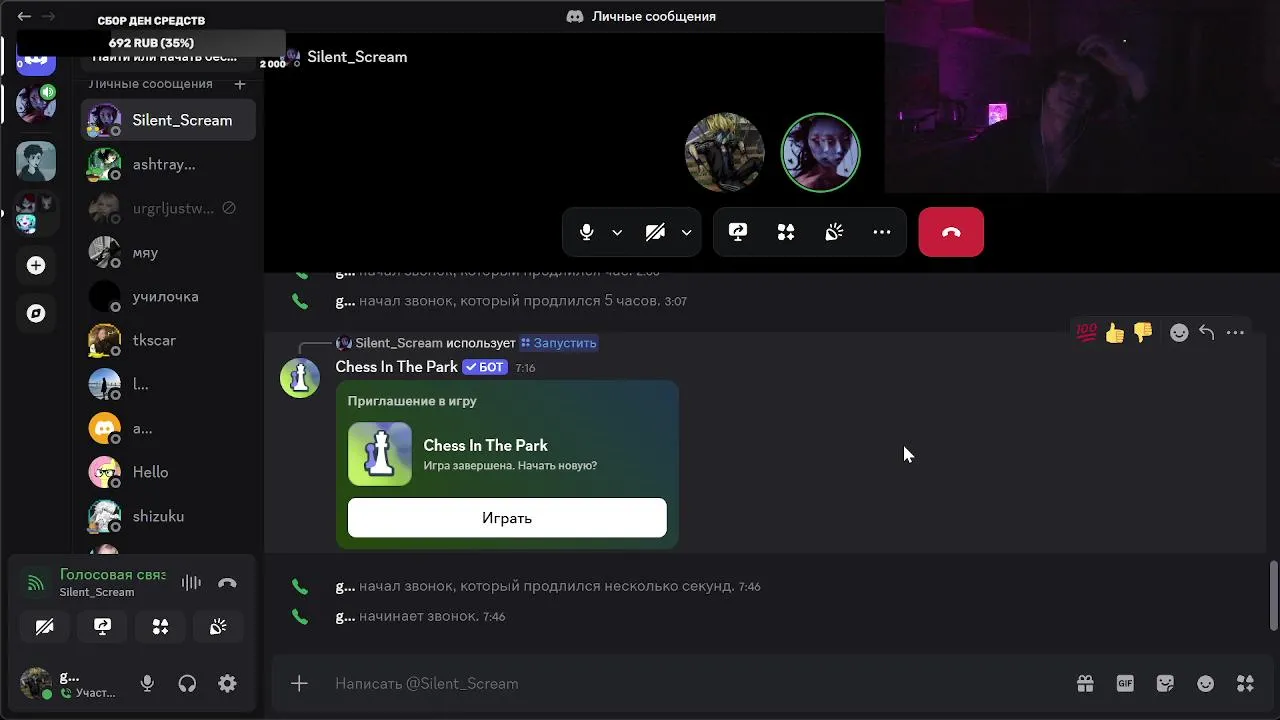The image size is (1280, 720).
Task: Click top avatar in call view
Action: coord(725,152)
